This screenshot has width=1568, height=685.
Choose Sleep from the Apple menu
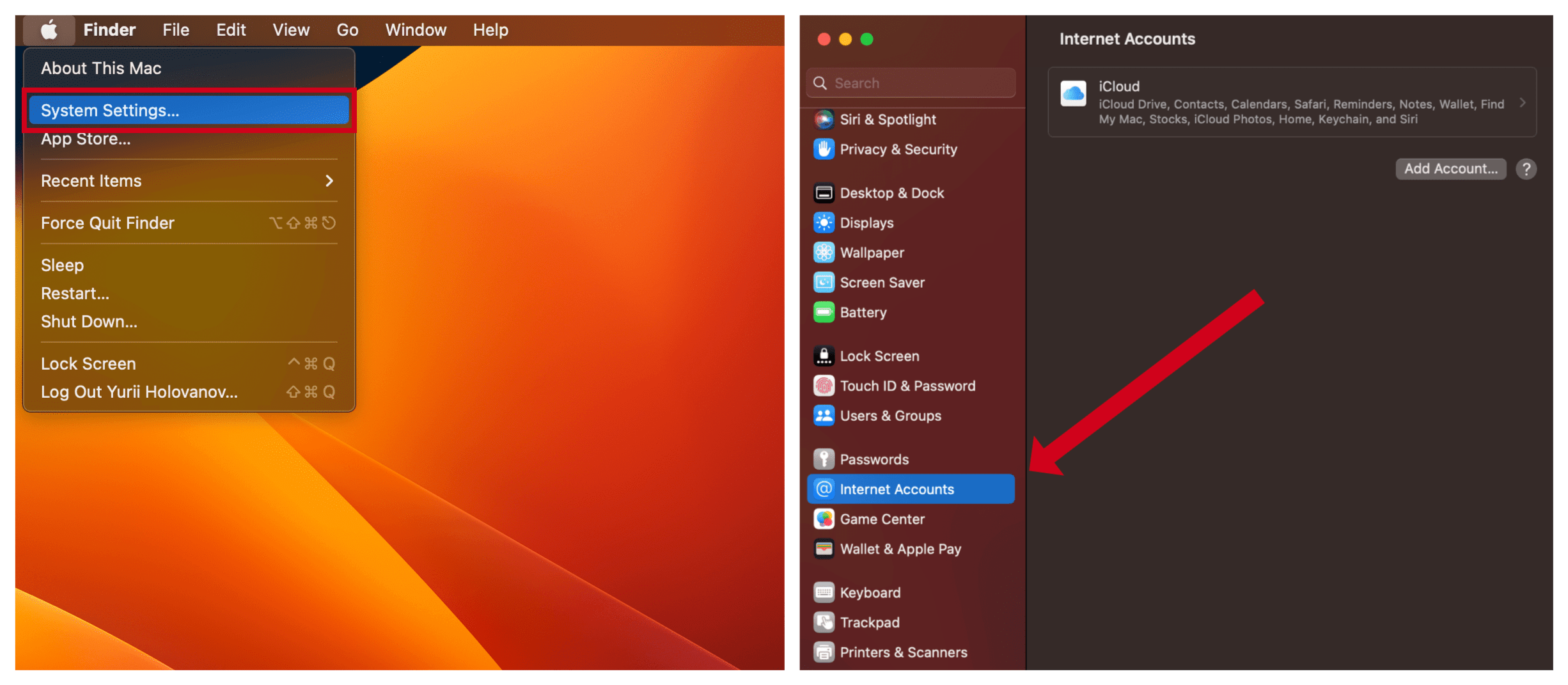tap(189, 265)
